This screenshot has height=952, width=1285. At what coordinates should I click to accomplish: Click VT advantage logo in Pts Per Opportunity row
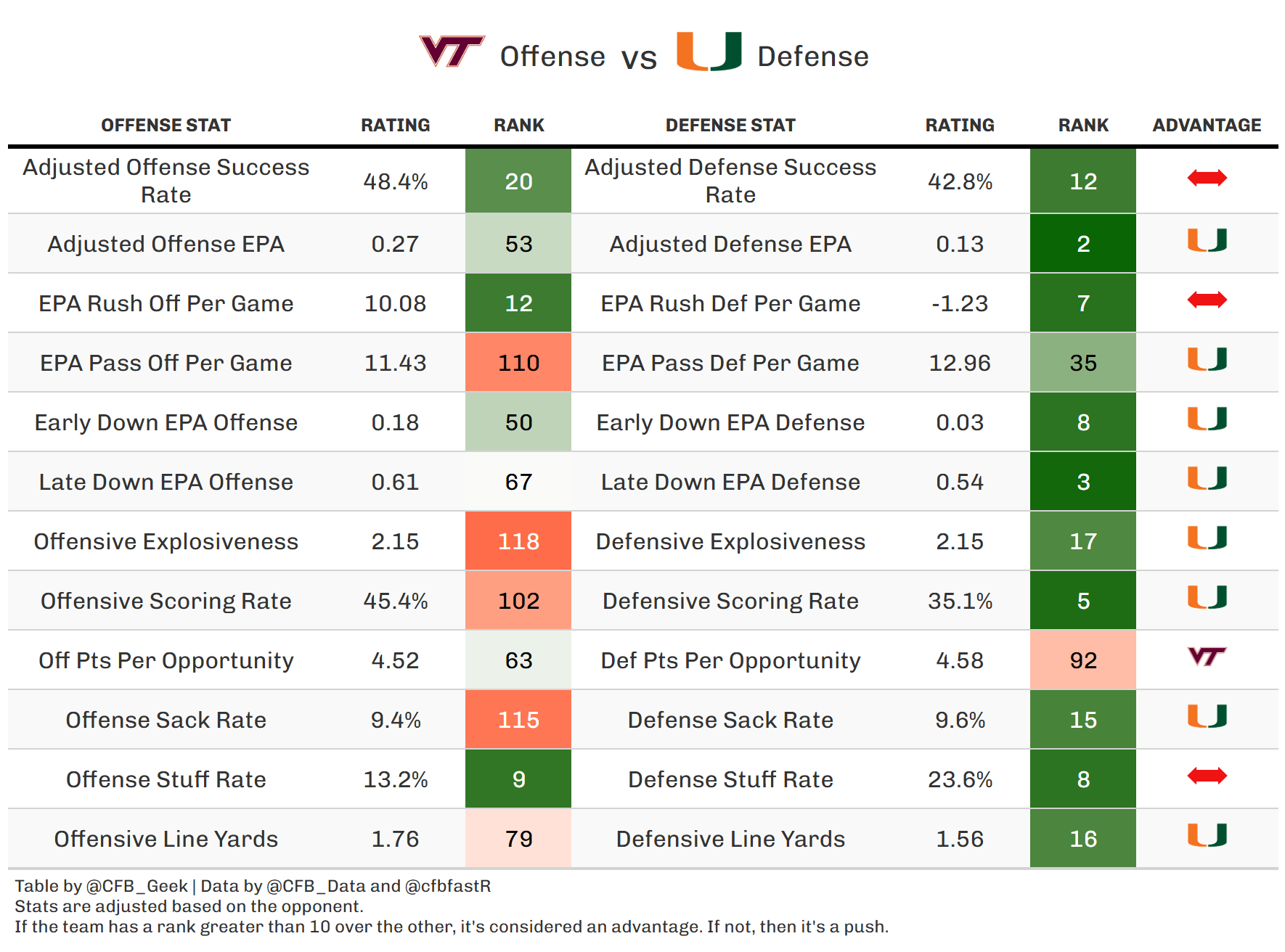(x=1207, y=657)
